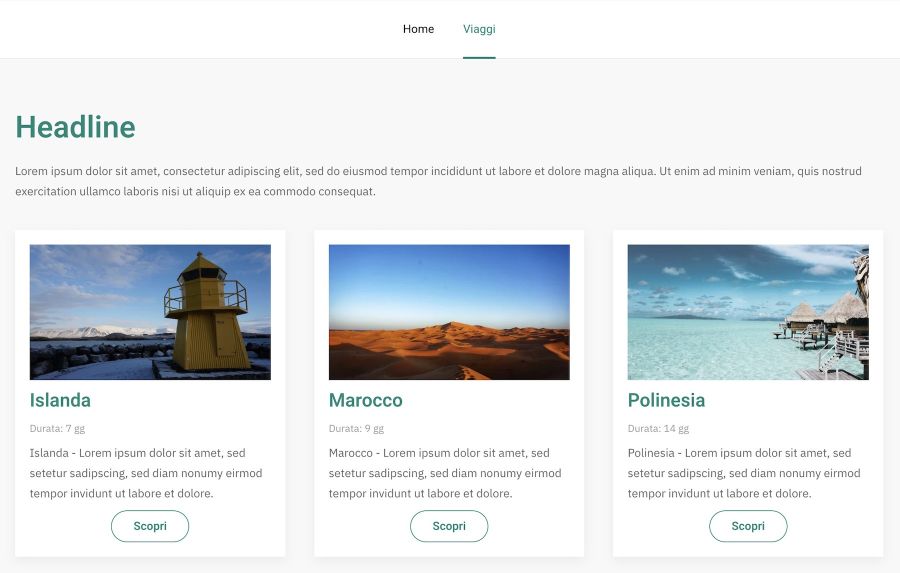Click the yellow lighthouse in Islanda photo
900x573 pixels.
(x=207, y=312)
